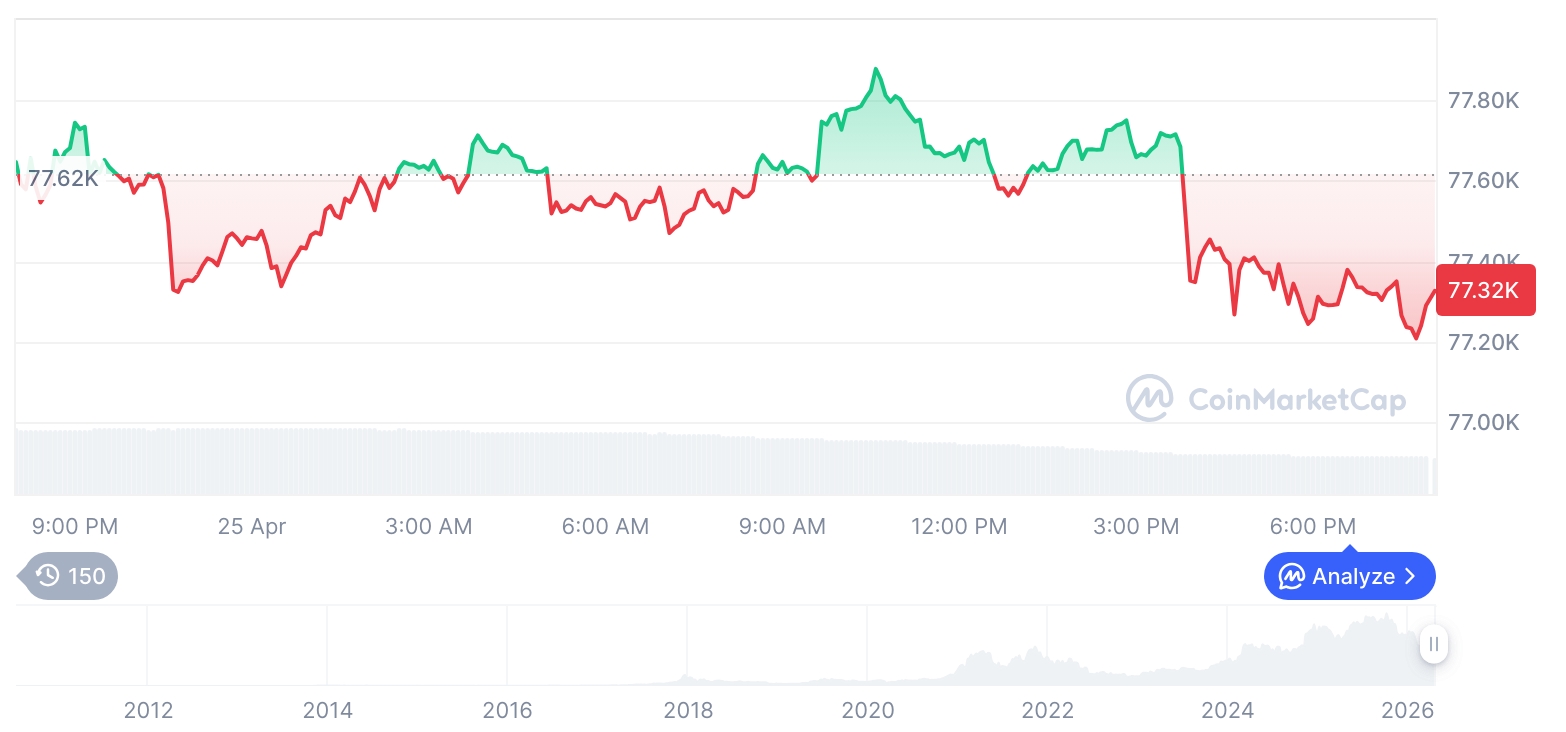This screenshot has height=732, width=1566.
Task: Open the 150 history events badge
Action: click(70, 576)
